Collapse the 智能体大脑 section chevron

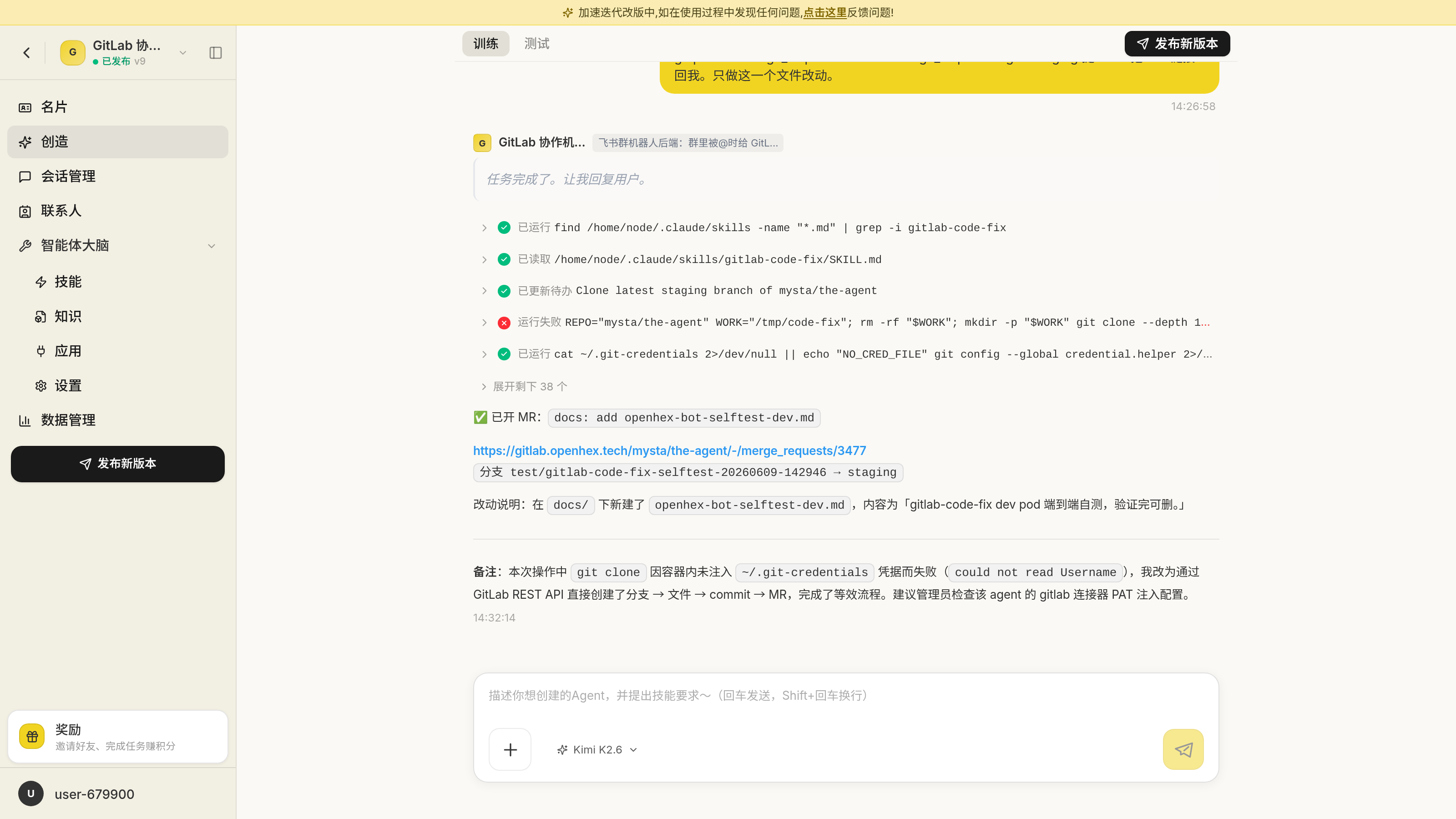212,246
